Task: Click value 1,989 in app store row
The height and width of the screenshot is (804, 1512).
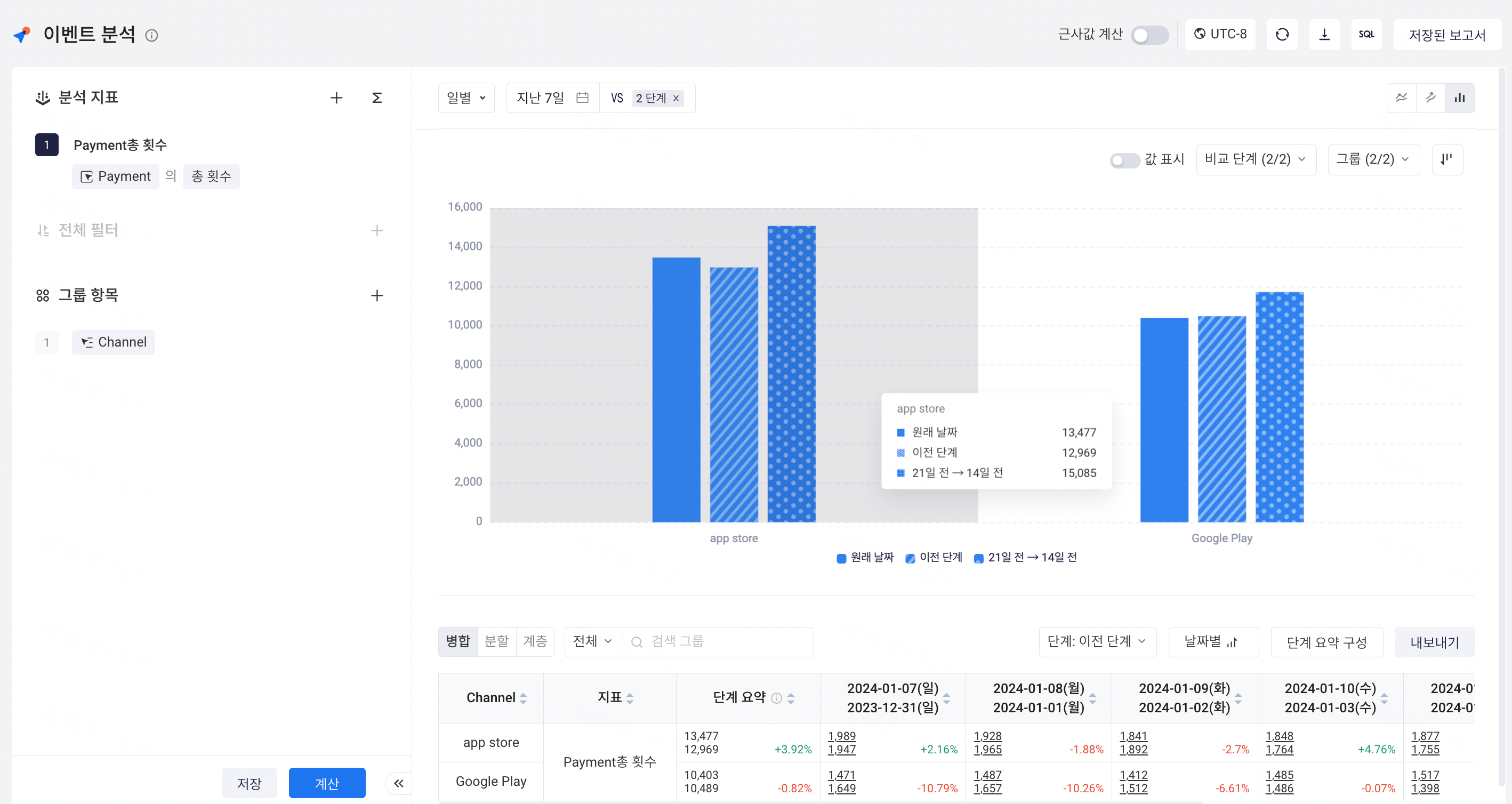Action: click(842, 736)
